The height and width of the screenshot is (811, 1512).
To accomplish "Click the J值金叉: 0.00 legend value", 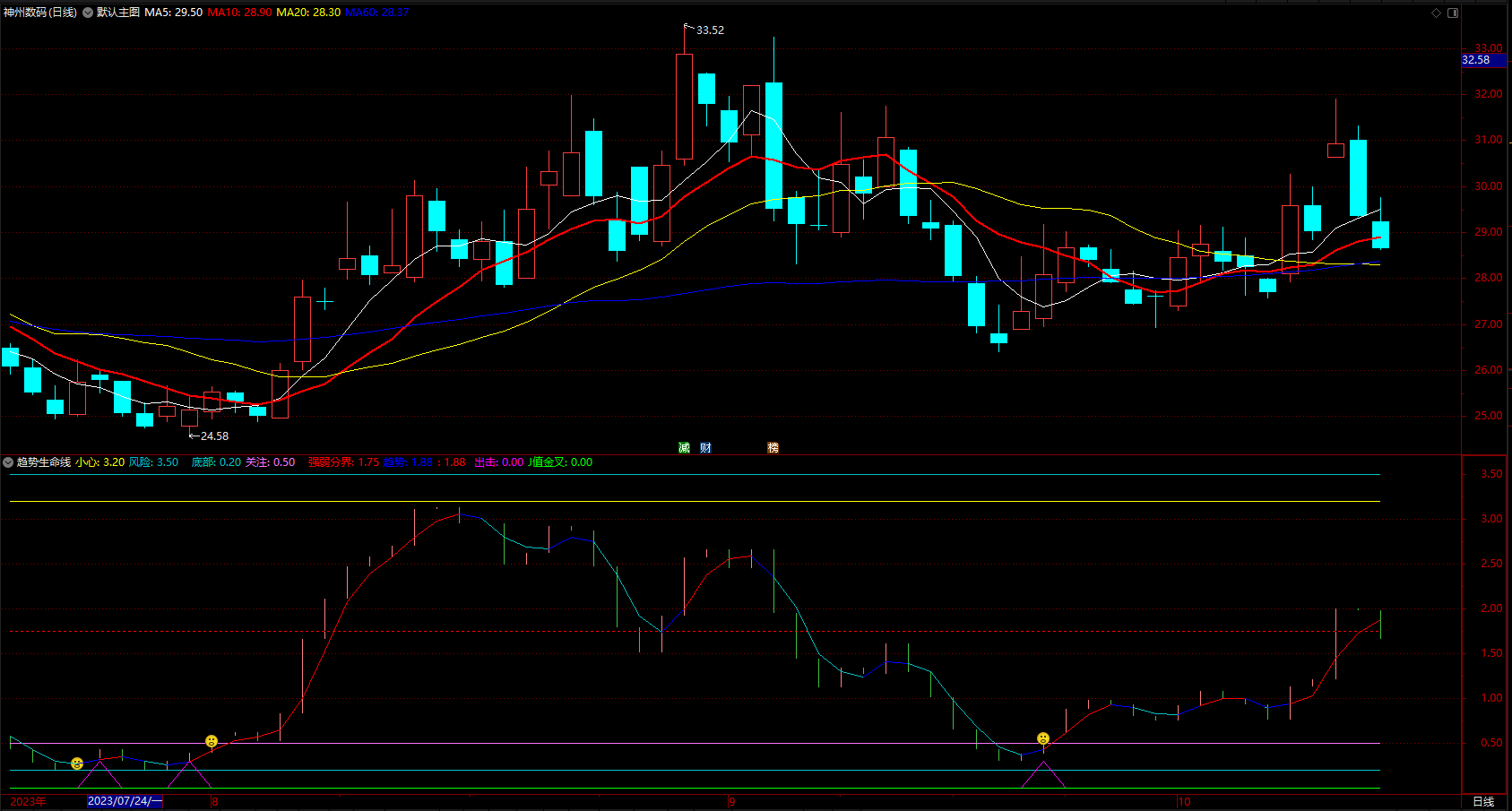I will (560, 462).
